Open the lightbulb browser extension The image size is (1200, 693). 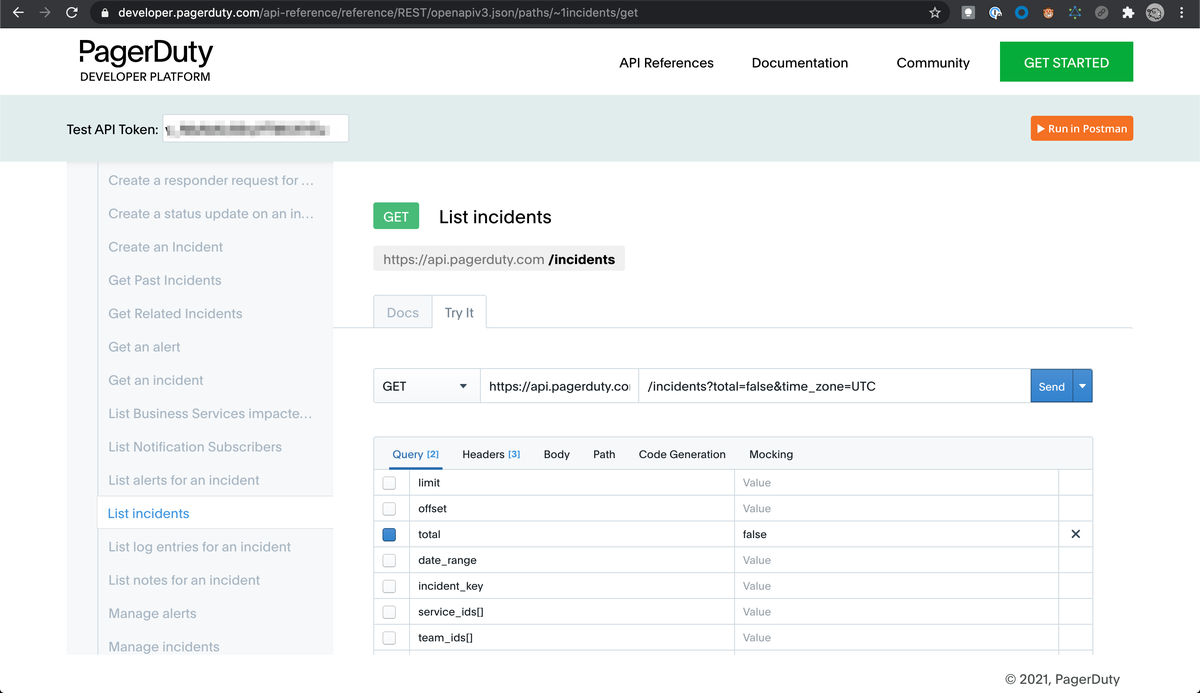(x=968, y=13)
